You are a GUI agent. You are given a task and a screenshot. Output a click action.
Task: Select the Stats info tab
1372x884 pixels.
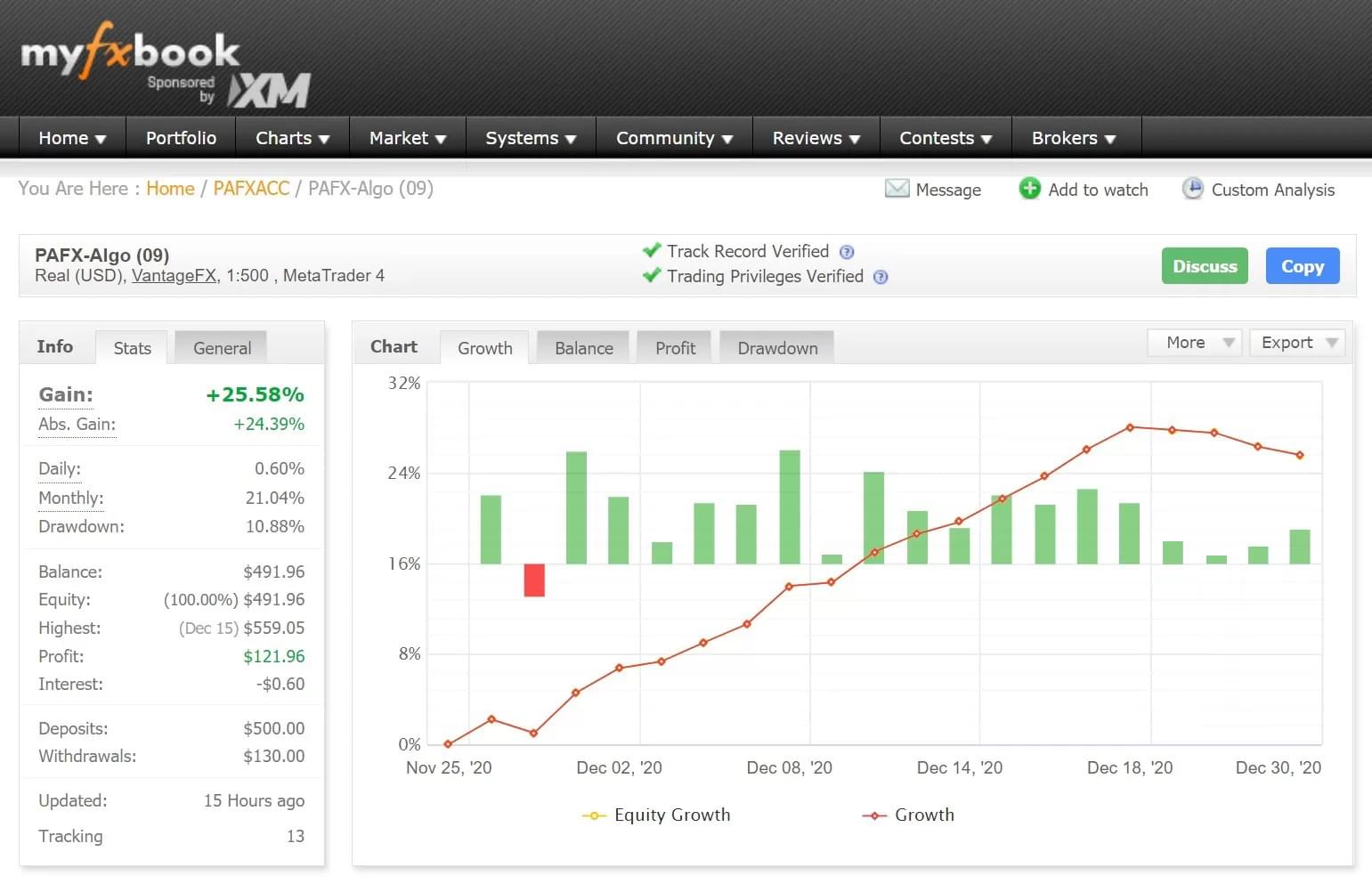tap(132, 348)
